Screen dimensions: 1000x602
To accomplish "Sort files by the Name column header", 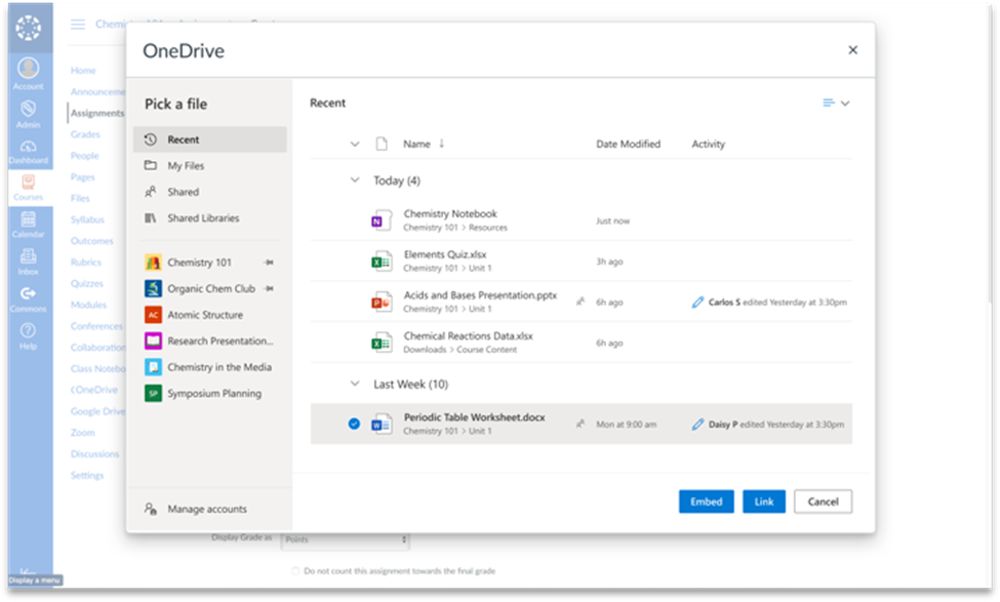I will pos(416,144).
